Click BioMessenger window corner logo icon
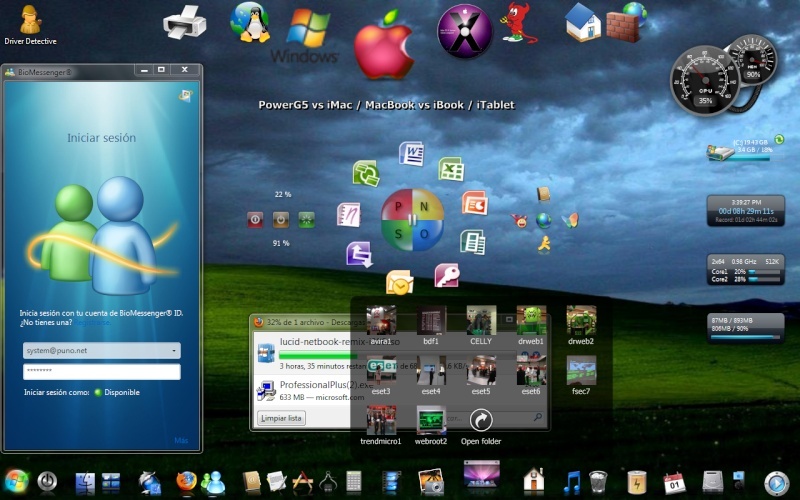 [185, 95]
